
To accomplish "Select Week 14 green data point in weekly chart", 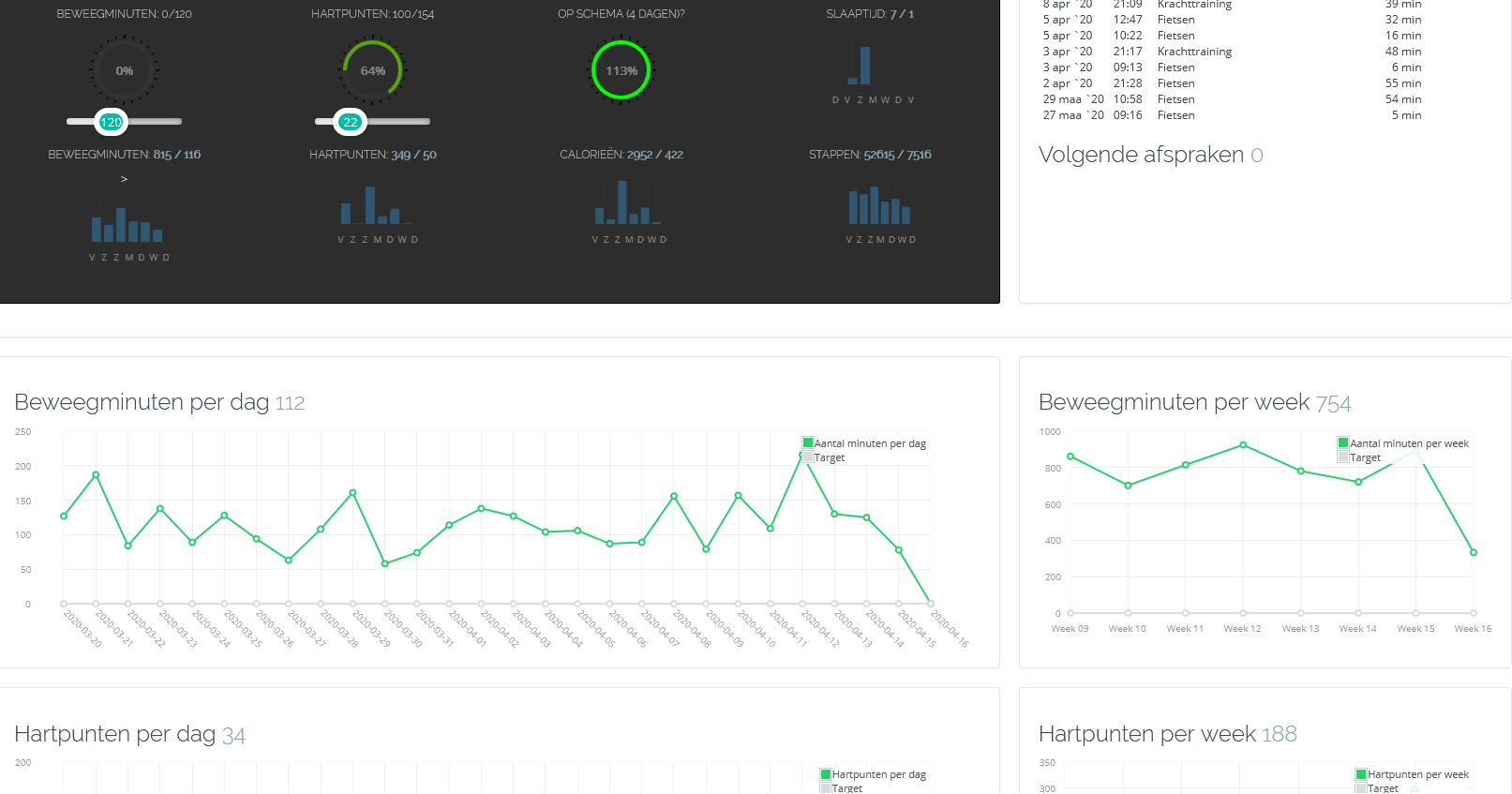I will tap(1358, 482).
